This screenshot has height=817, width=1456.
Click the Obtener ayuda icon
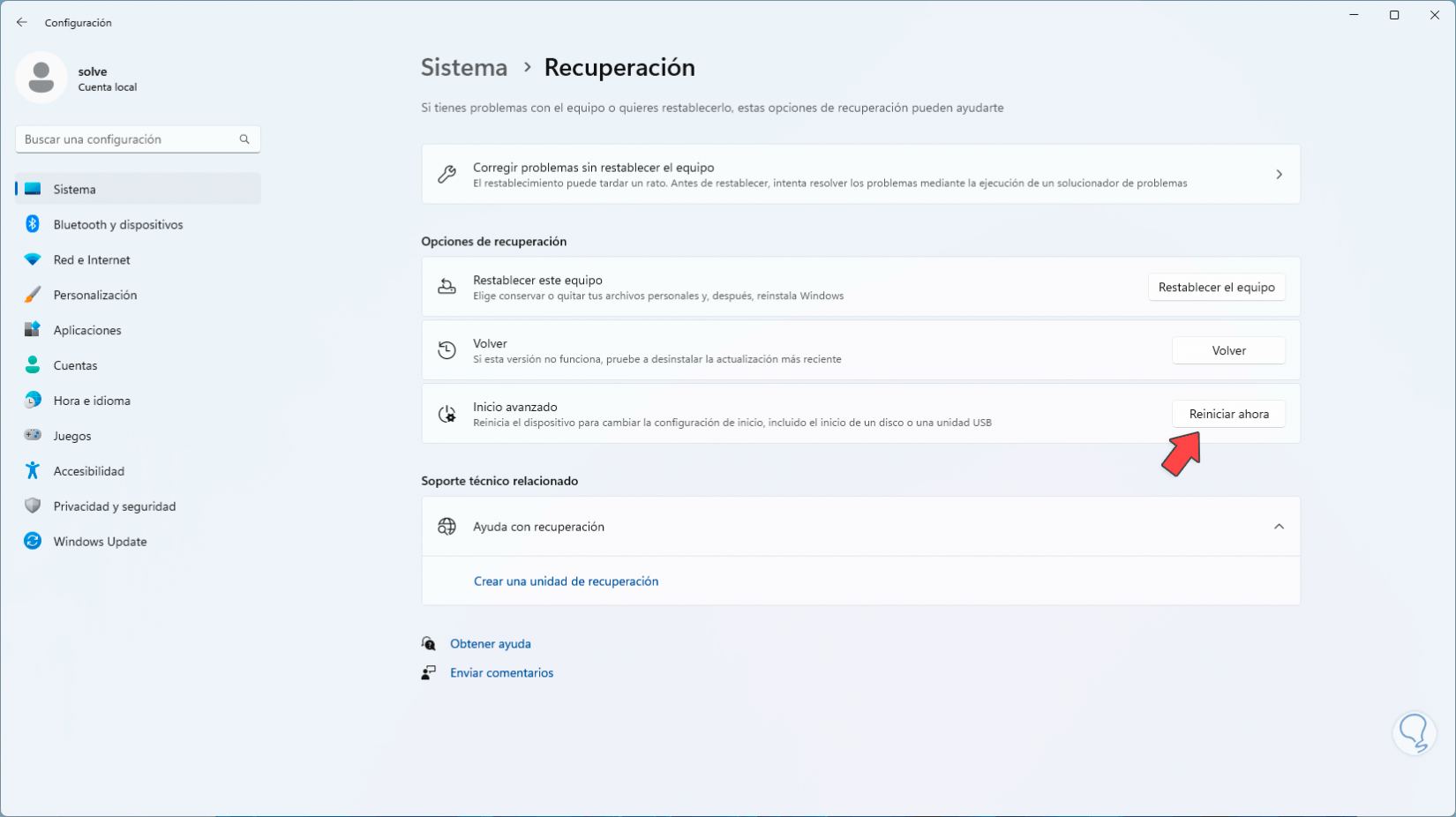(429, 644)
